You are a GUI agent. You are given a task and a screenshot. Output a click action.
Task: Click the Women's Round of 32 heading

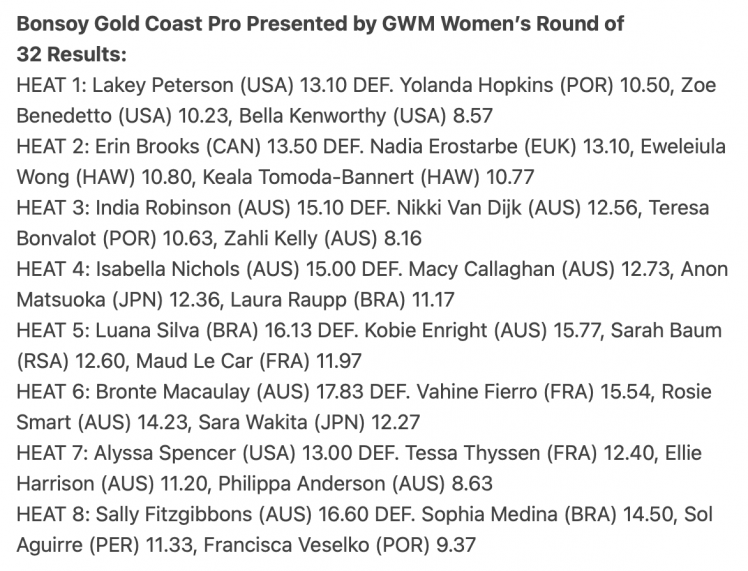tap(320, 39)
